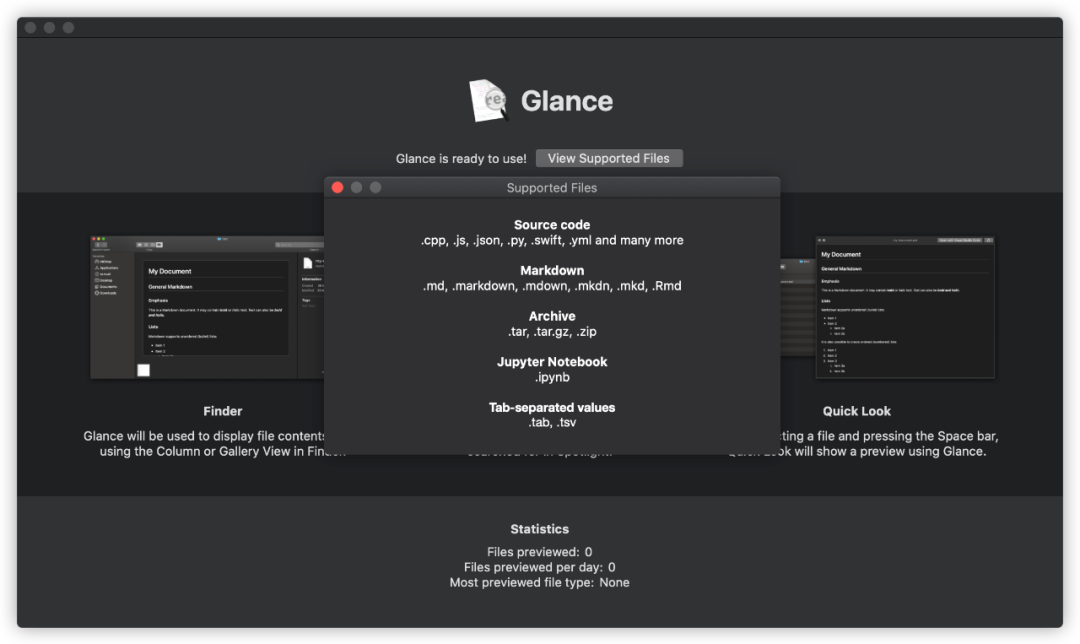Viewport: 1080px width, 644px height.
Task: Click 'Files previewed per day: 0' statistic
Action: [539, 567]
